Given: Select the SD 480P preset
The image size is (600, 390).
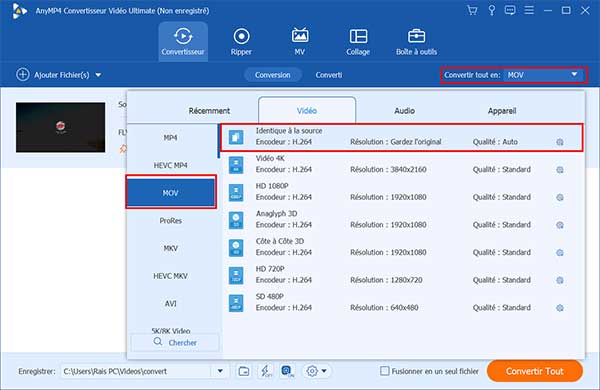Looking at the screenshot, I should click(x=402, y=302).
